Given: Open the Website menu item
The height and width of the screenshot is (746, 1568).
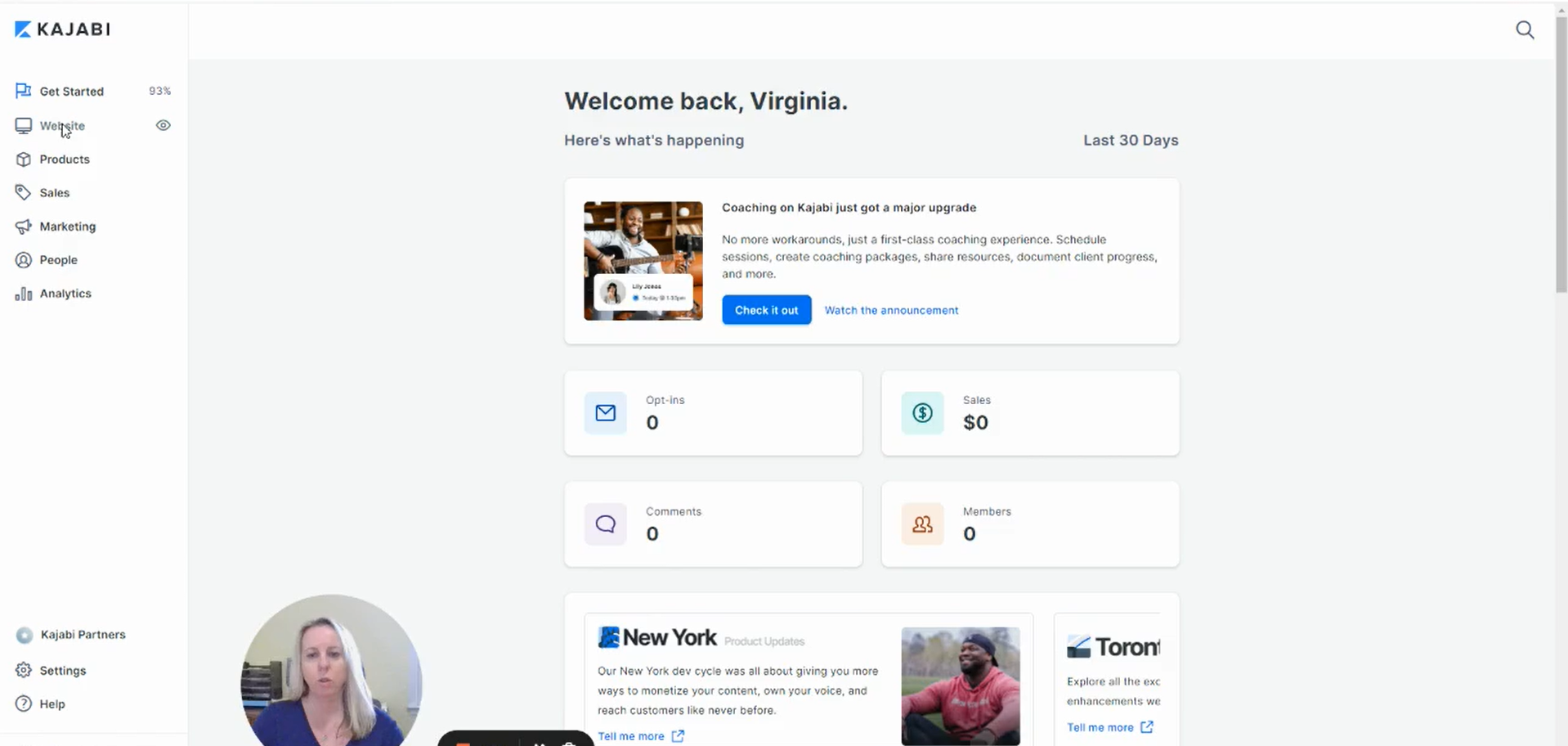Looking at the screenshot, I should [x=62, y=126].
